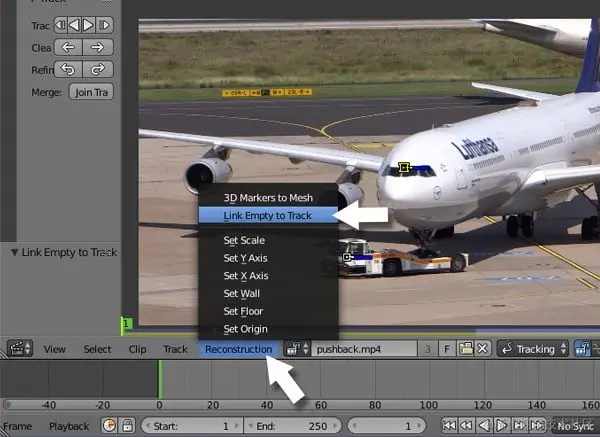Track markers backward one frame

tap(61, 25)
